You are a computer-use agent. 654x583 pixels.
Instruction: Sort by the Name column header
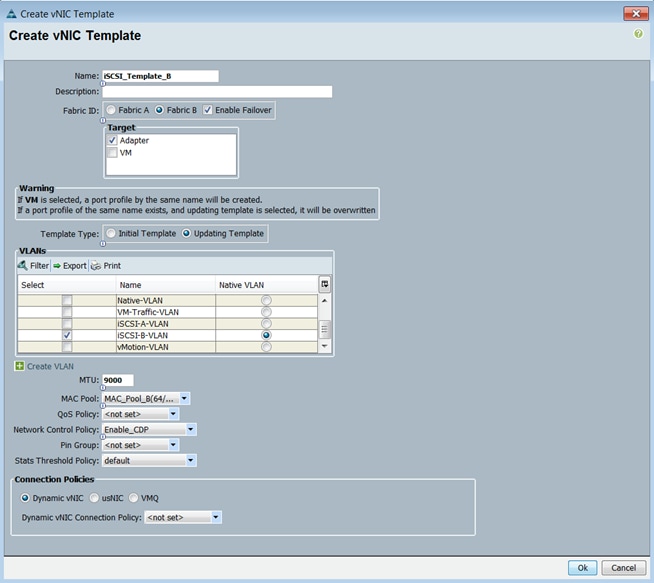(x=166, y=285)
